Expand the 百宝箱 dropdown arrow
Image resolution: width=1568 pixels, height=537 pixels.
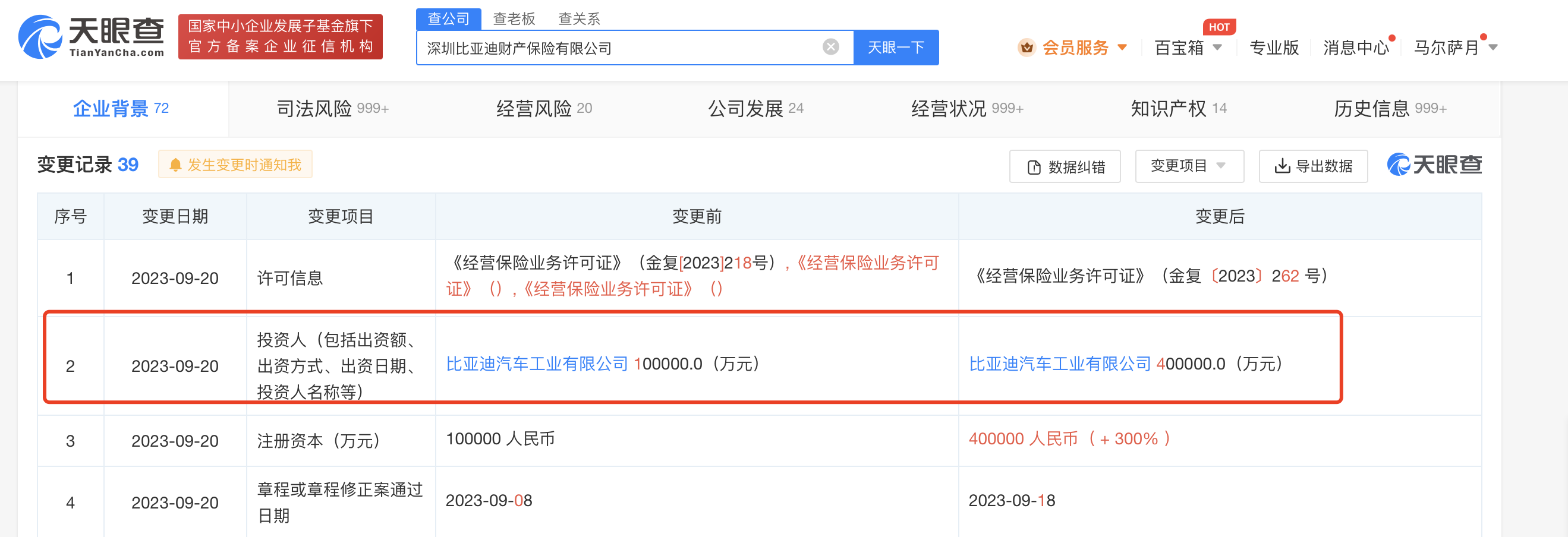(x=1217, y=48)
